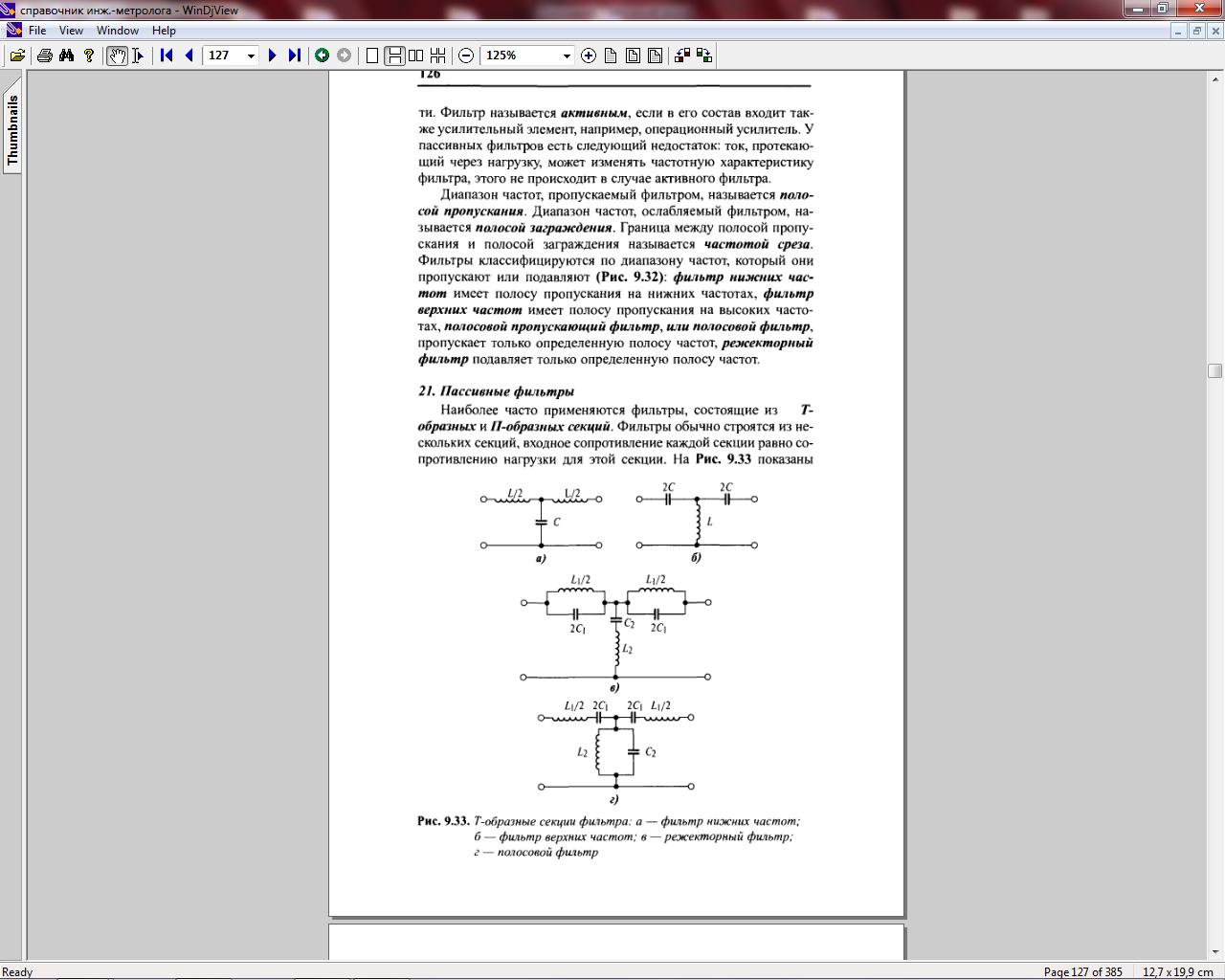Switch to facing pages layout
The width and height of the screenshot is (1225, 980).
[x=416, y=56]
